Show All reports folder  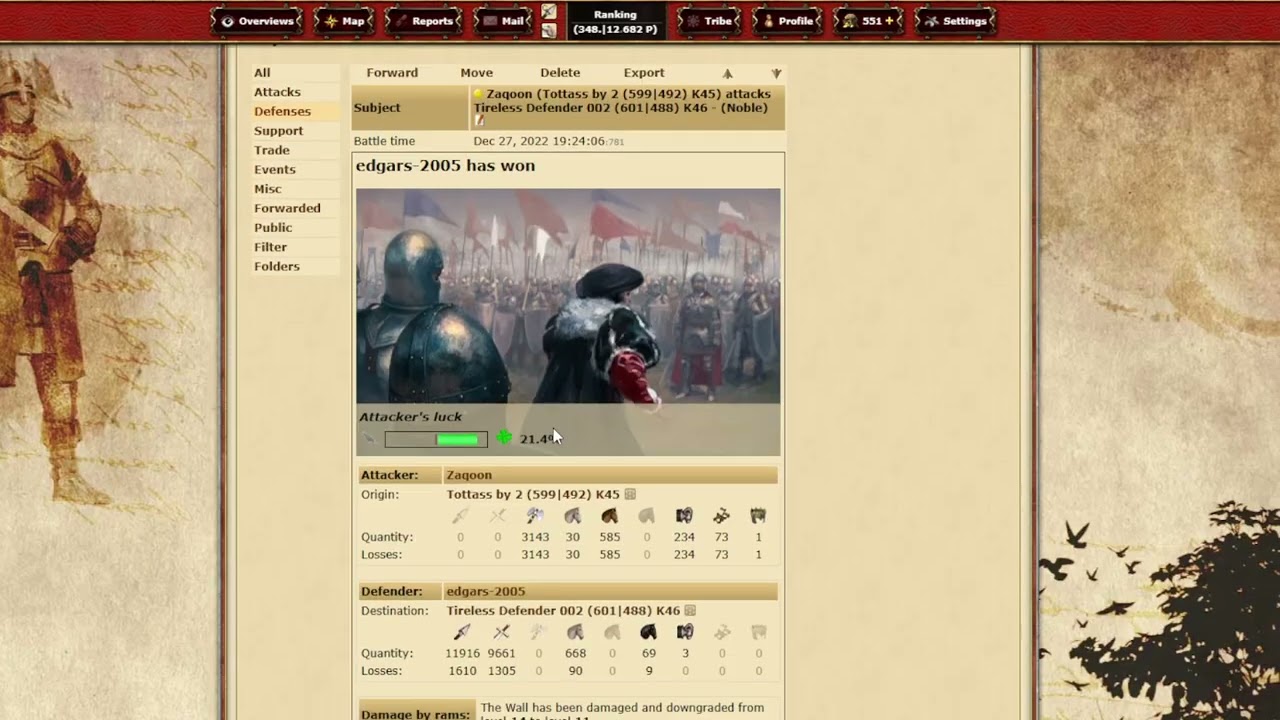point(262,73)
